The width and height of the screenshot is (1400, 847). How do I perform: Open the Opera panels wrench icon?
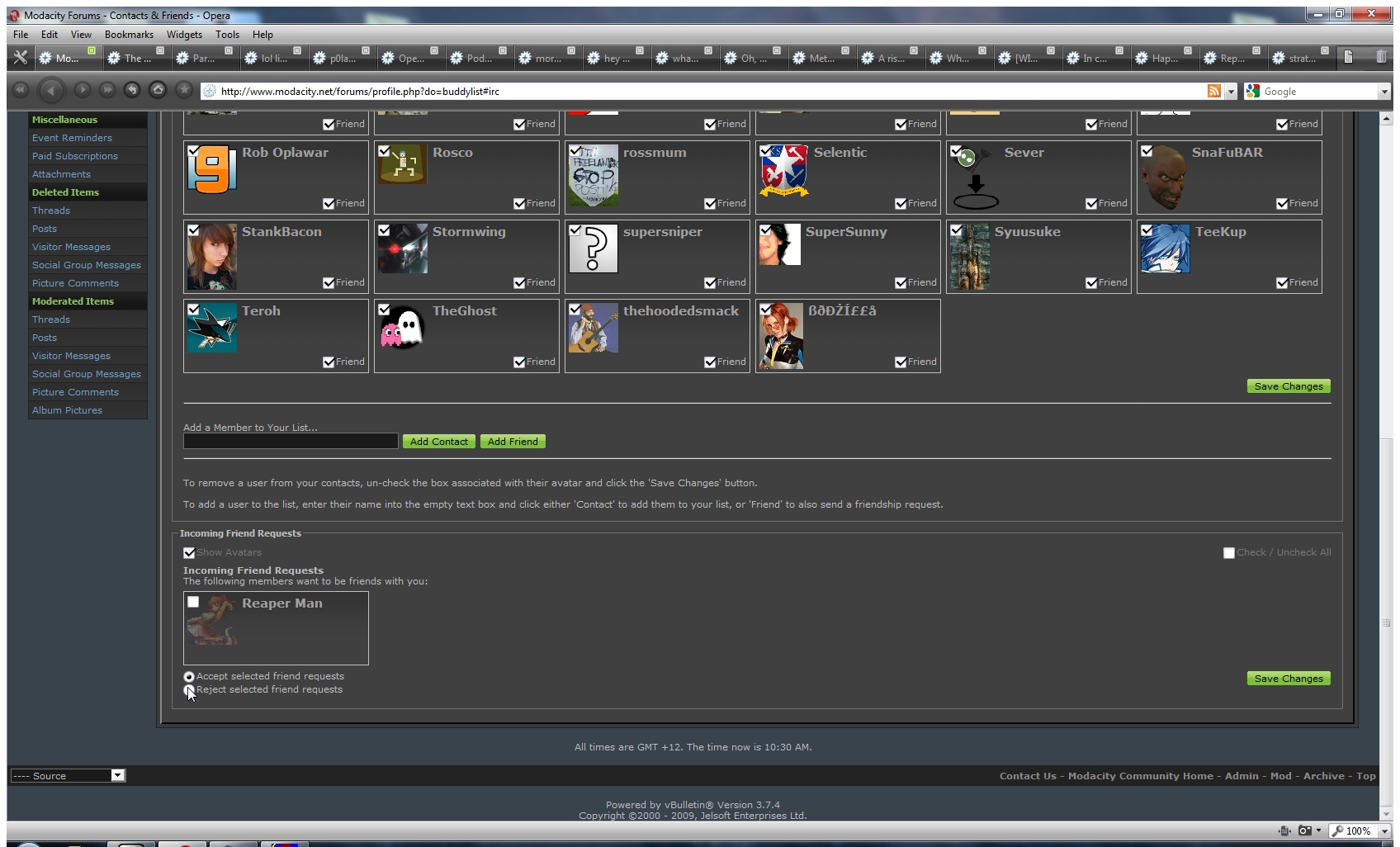click(21, 57)
